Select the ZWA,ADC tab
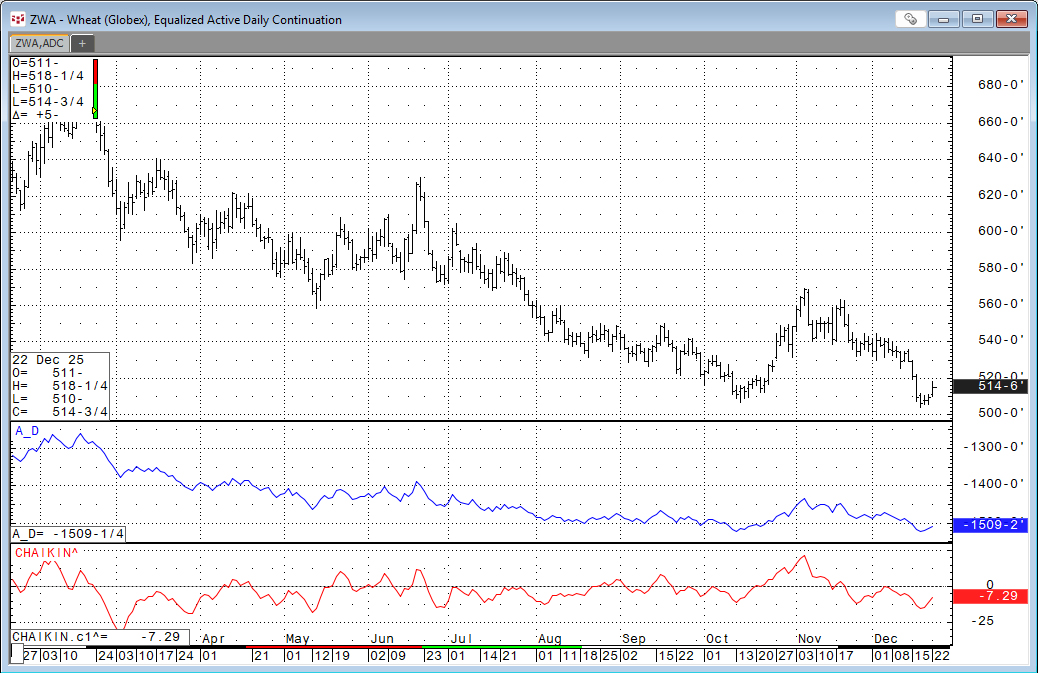This screenshot has height=673, width=1038. point(38,43)
